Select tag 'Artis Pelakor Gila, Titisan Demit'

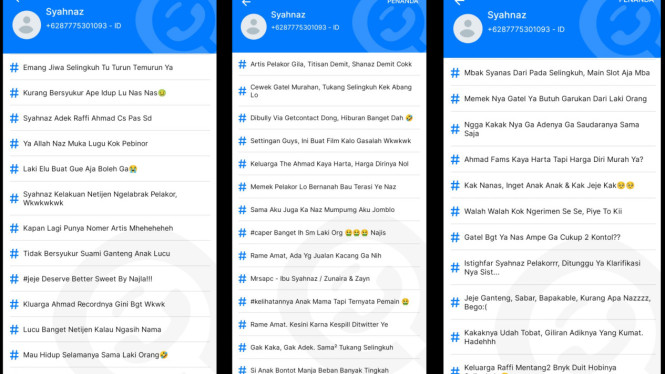pyautogui.click(x=331, y=64)
